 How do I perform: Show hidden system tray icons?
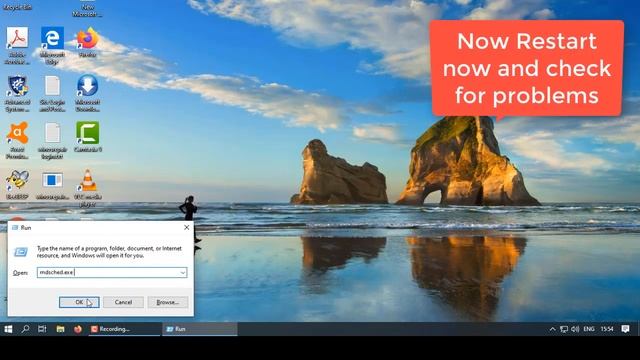[552, 329]
